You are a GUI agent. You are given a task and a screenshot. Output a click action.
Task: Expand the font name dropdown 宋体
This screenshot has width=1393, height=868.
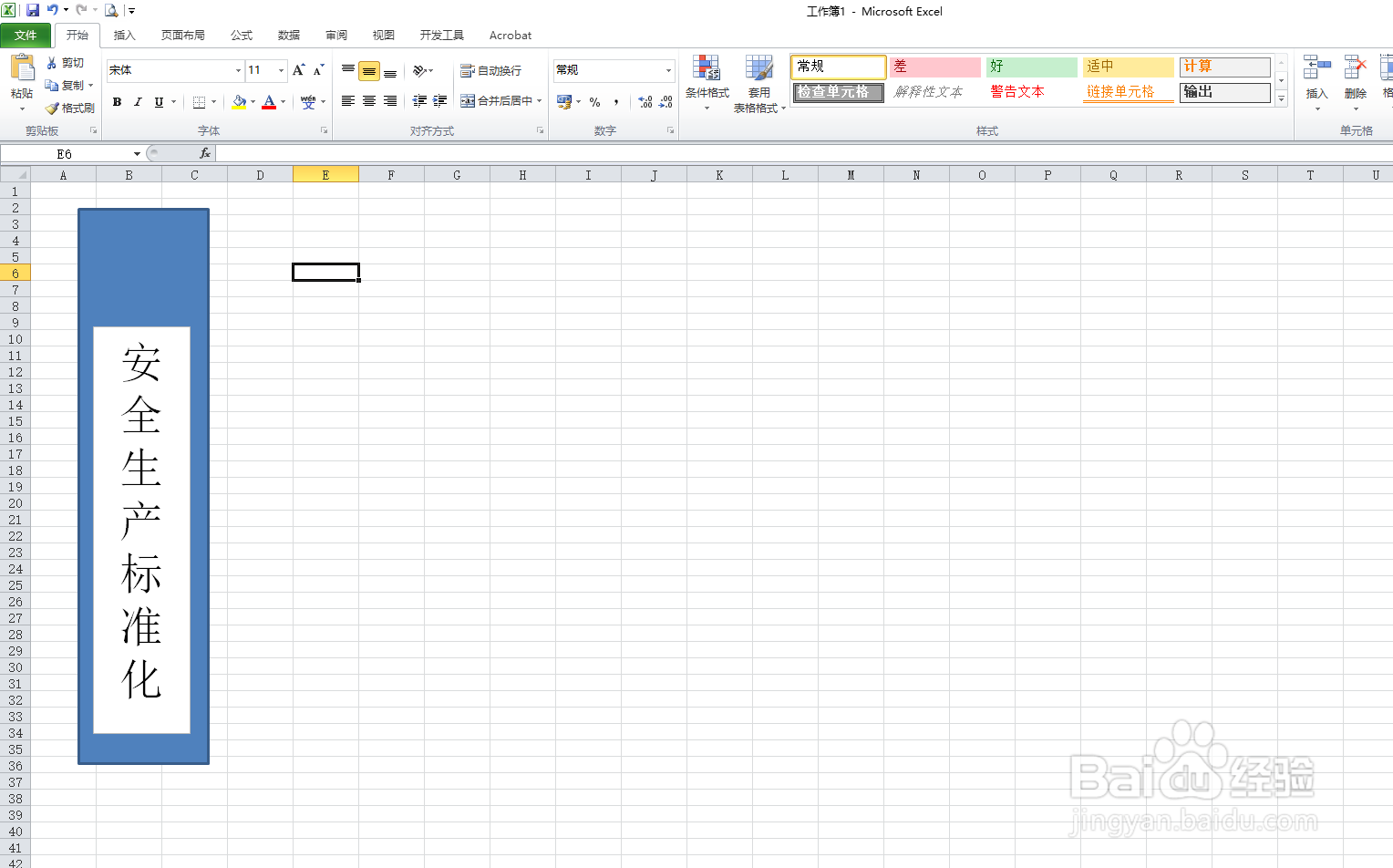238,70
